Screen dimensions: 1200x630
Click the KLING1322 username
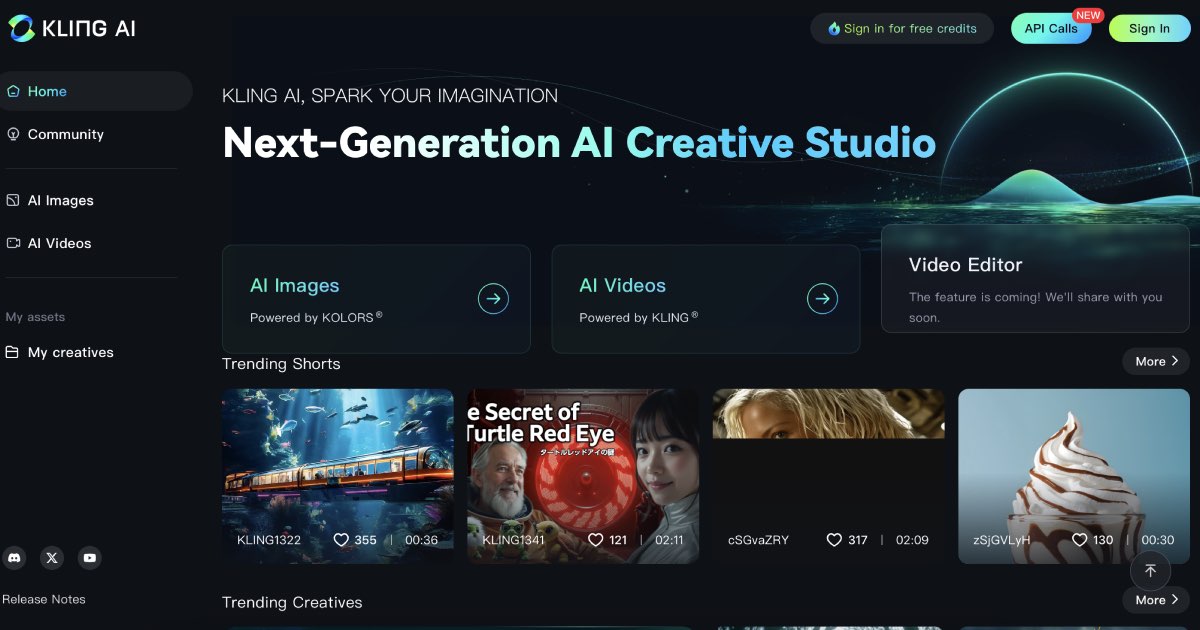click(269, 540)
